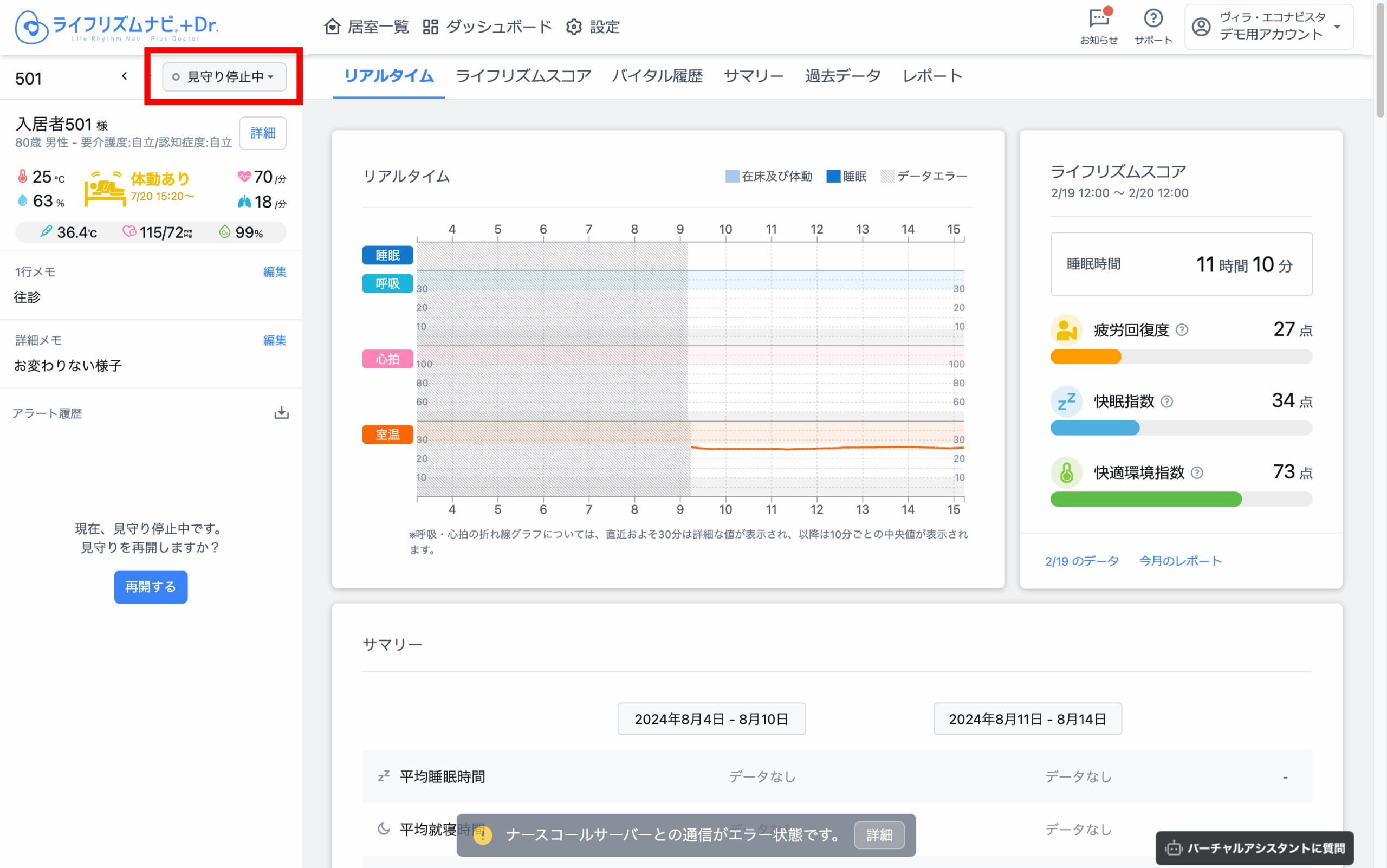1387x868 pixels.
Task: Open the 2/19 のデータ link
Action: 1081,561
